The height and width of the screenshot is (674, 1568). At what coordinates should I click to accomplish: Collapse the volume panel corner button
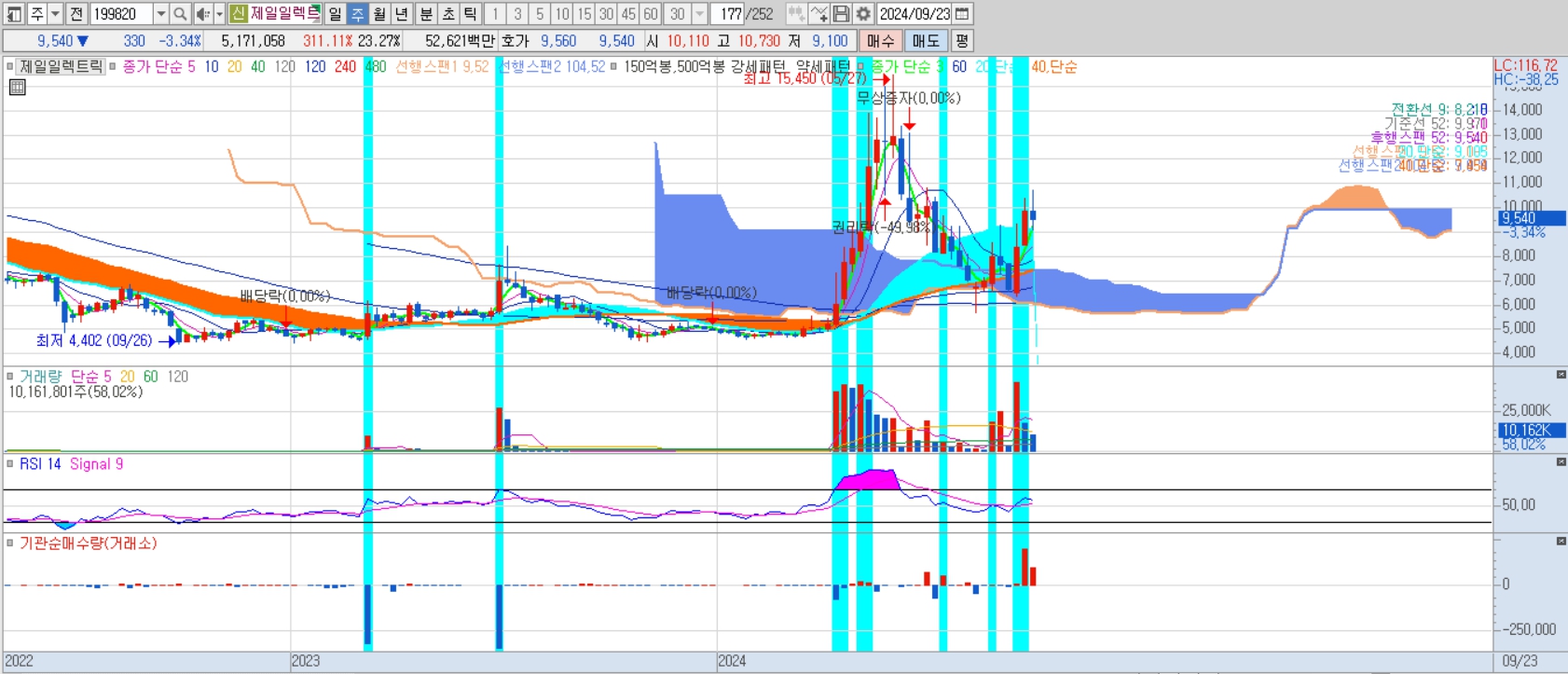point(1561,375)
